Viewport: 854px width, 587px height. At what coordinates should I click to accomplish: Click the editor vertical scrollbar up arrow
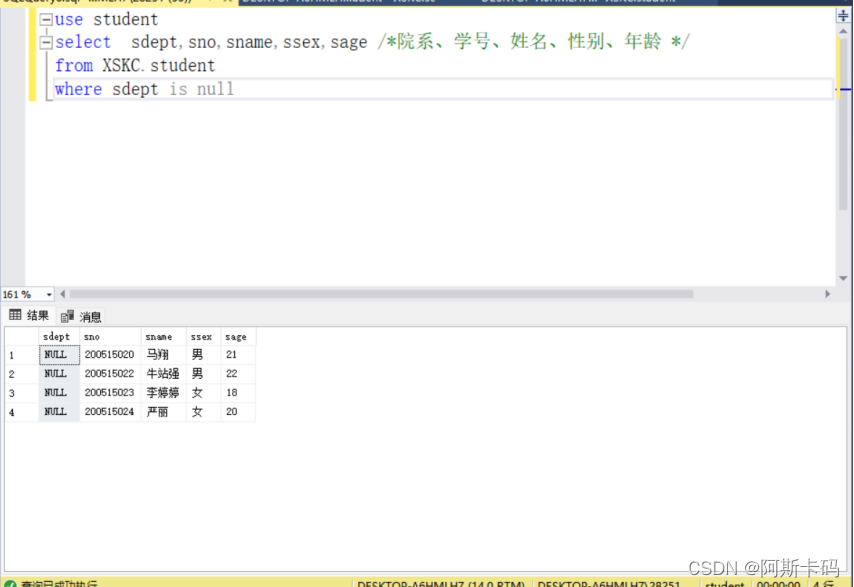click(843, 31)
